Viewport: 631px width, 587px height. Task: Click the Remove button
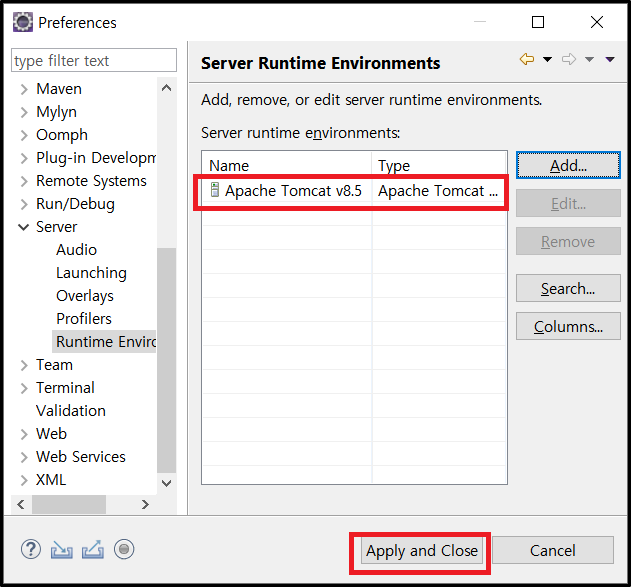[x=568, y=241]
